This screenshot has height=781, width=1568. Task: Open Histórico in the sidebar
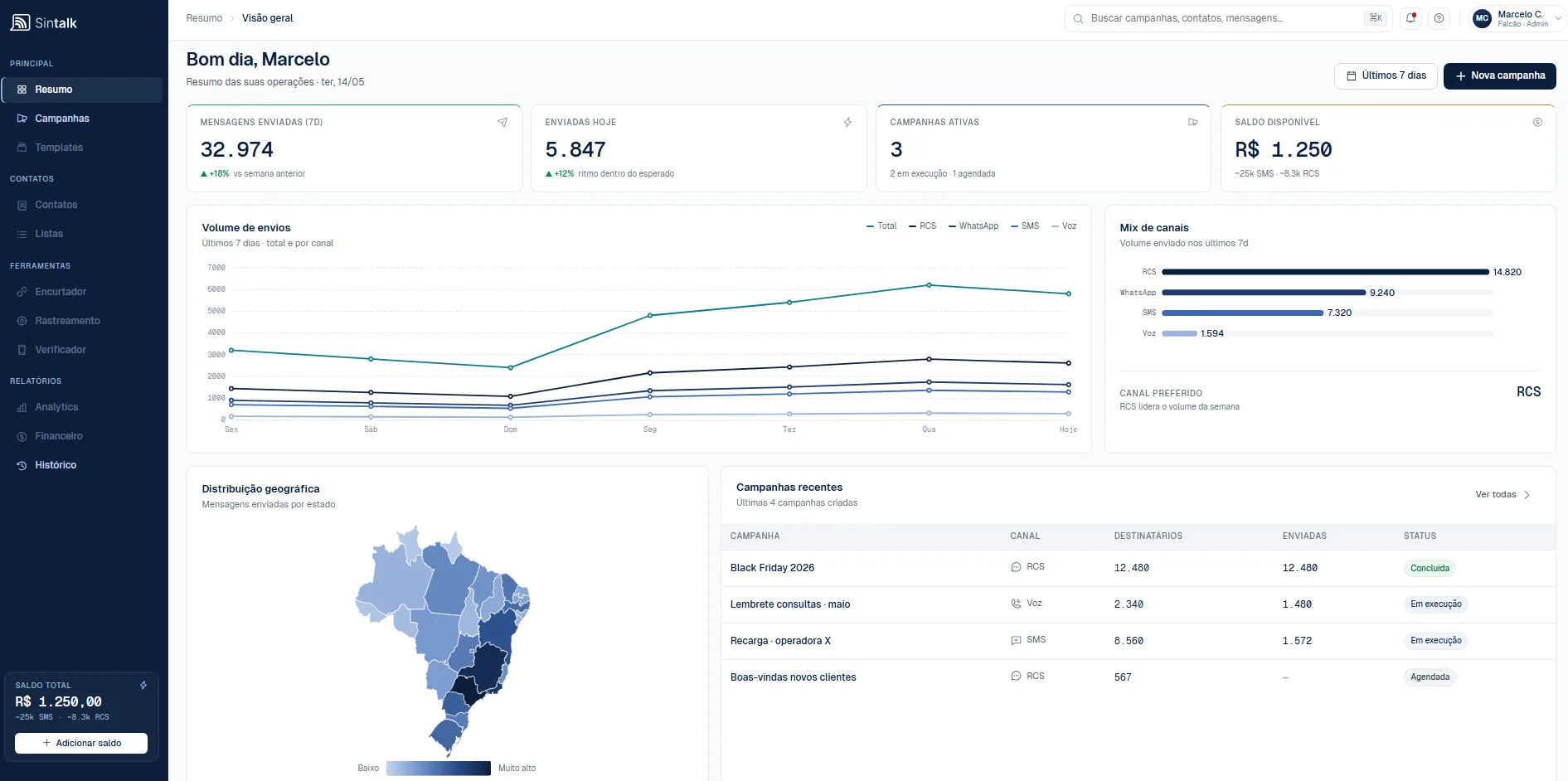point(82,465)
